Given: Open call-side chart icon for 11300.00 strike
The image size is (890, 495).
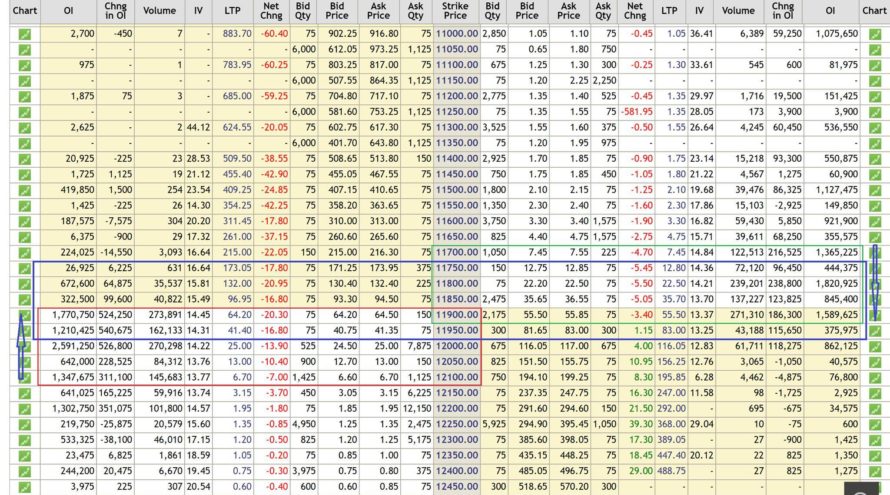Looking at the screenshot, I should click(24, 128).
